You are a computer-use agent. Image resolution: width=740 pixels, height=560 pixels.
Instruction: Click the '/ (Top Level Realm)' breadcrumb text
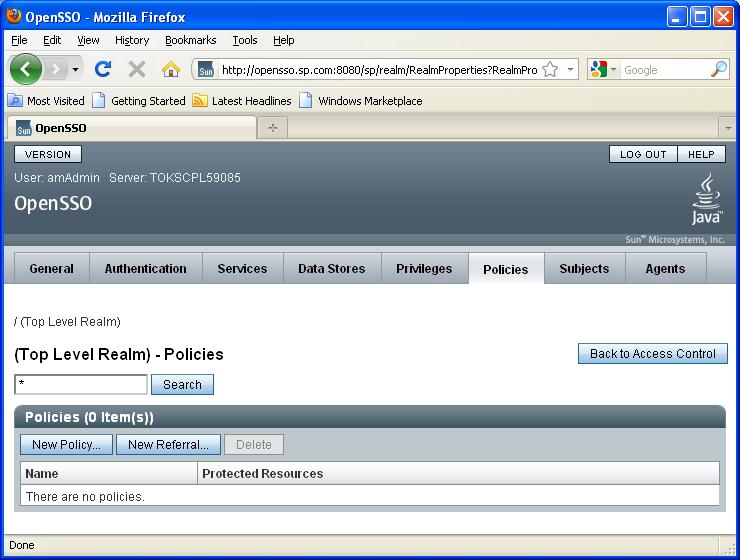coord(67,322)
